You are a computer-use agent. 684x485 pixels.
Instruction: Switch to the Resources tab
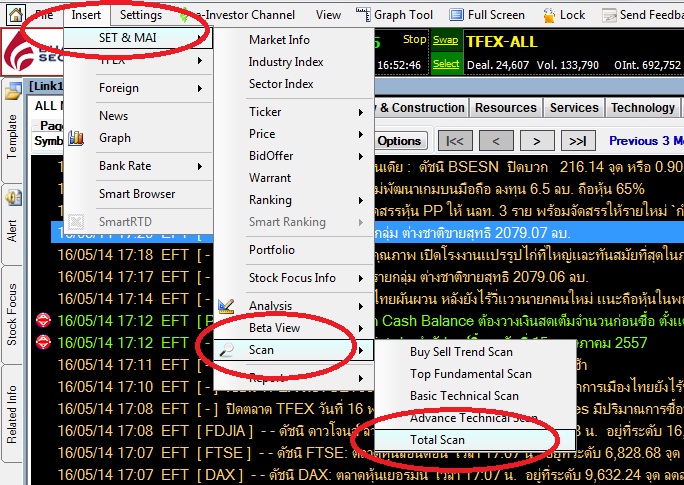point(506,108)
